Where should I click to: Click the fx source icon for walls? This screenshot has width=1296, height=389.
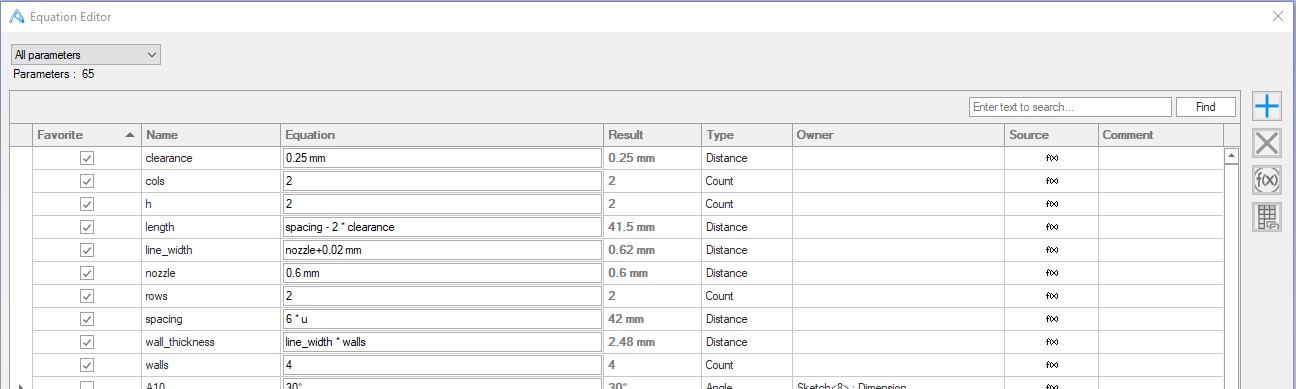[x=1052, y=365]
